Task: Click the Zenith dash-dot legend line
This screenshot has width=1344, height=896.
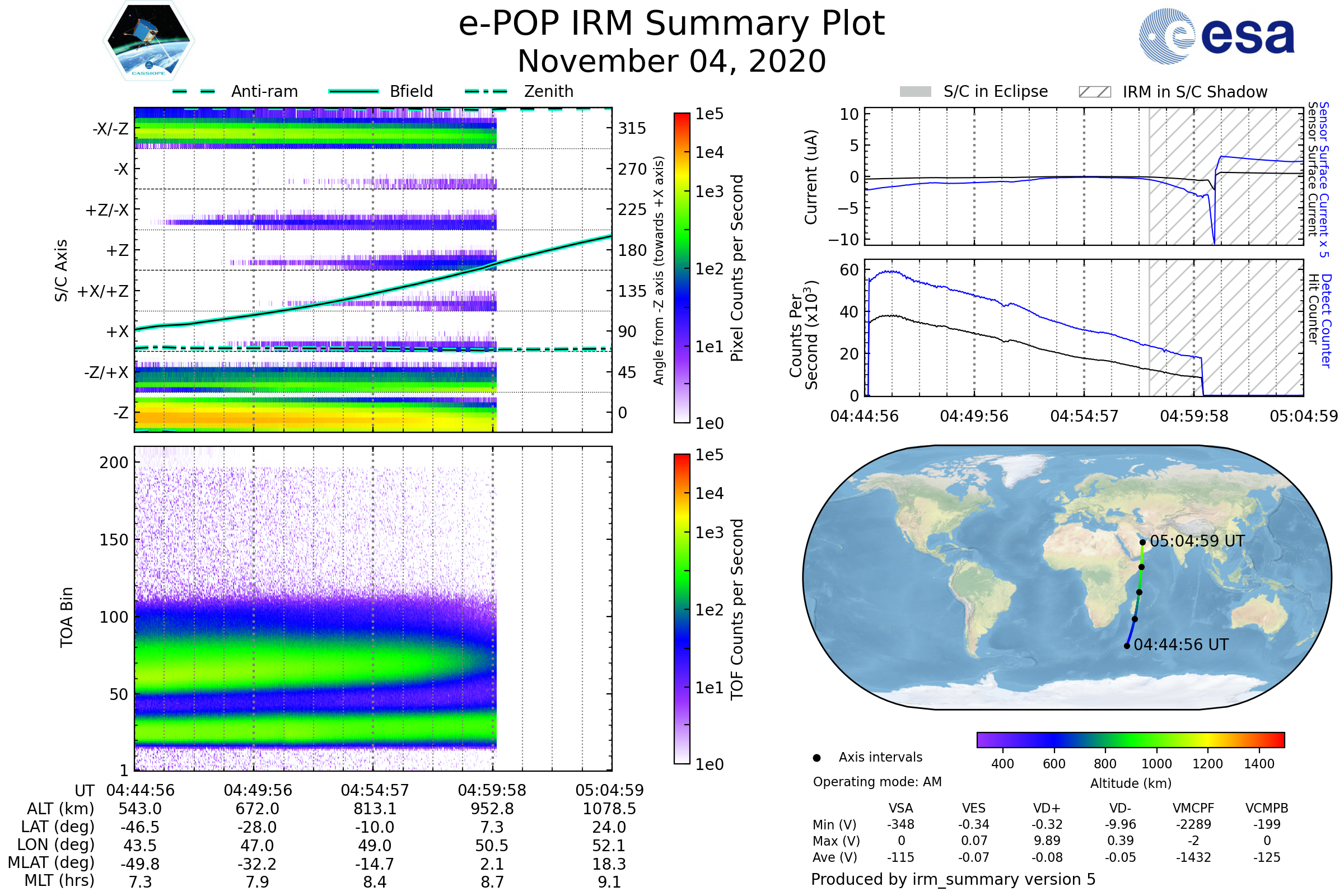Action: (x=486, y=91)
